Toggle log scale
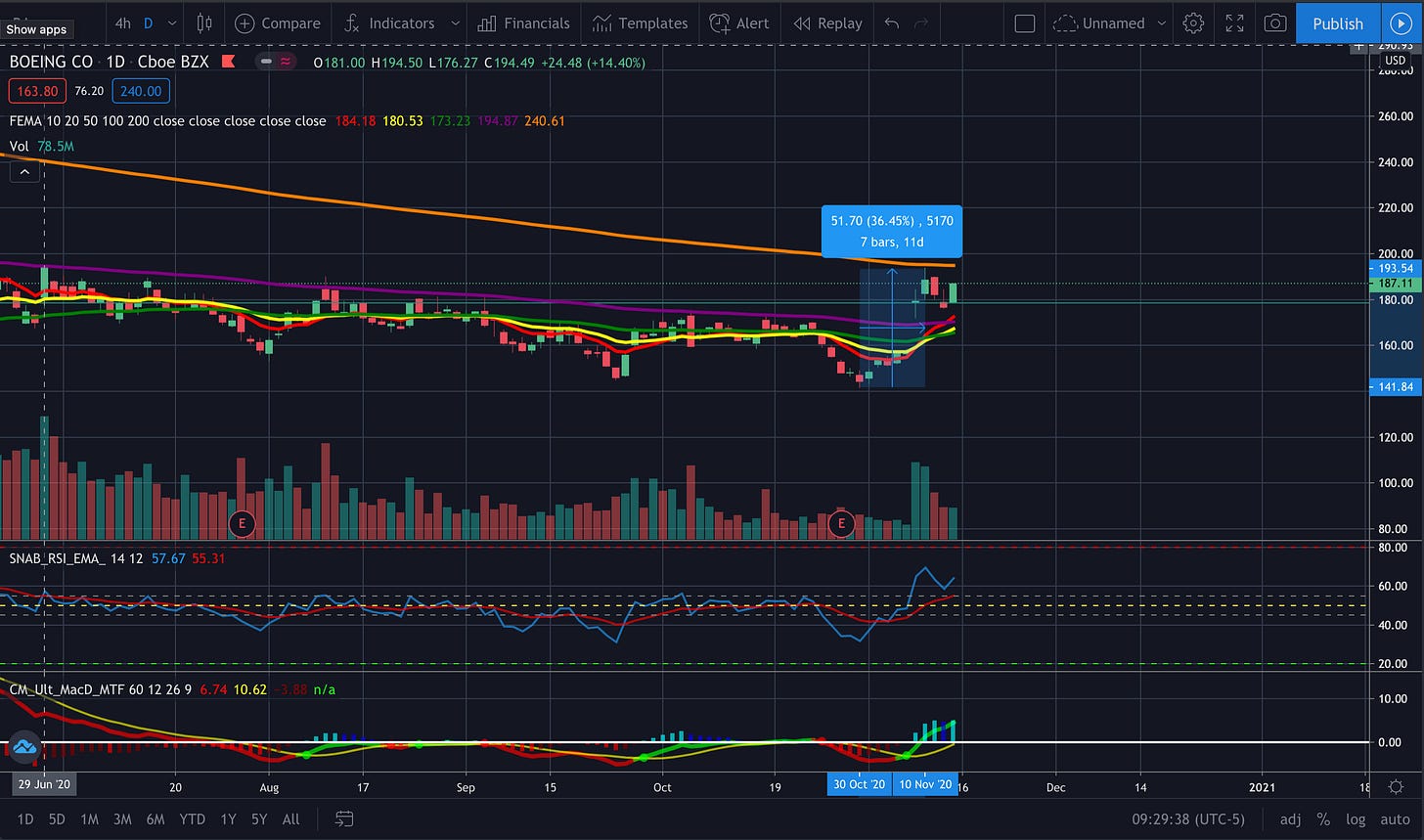 tap(1355, 819)
